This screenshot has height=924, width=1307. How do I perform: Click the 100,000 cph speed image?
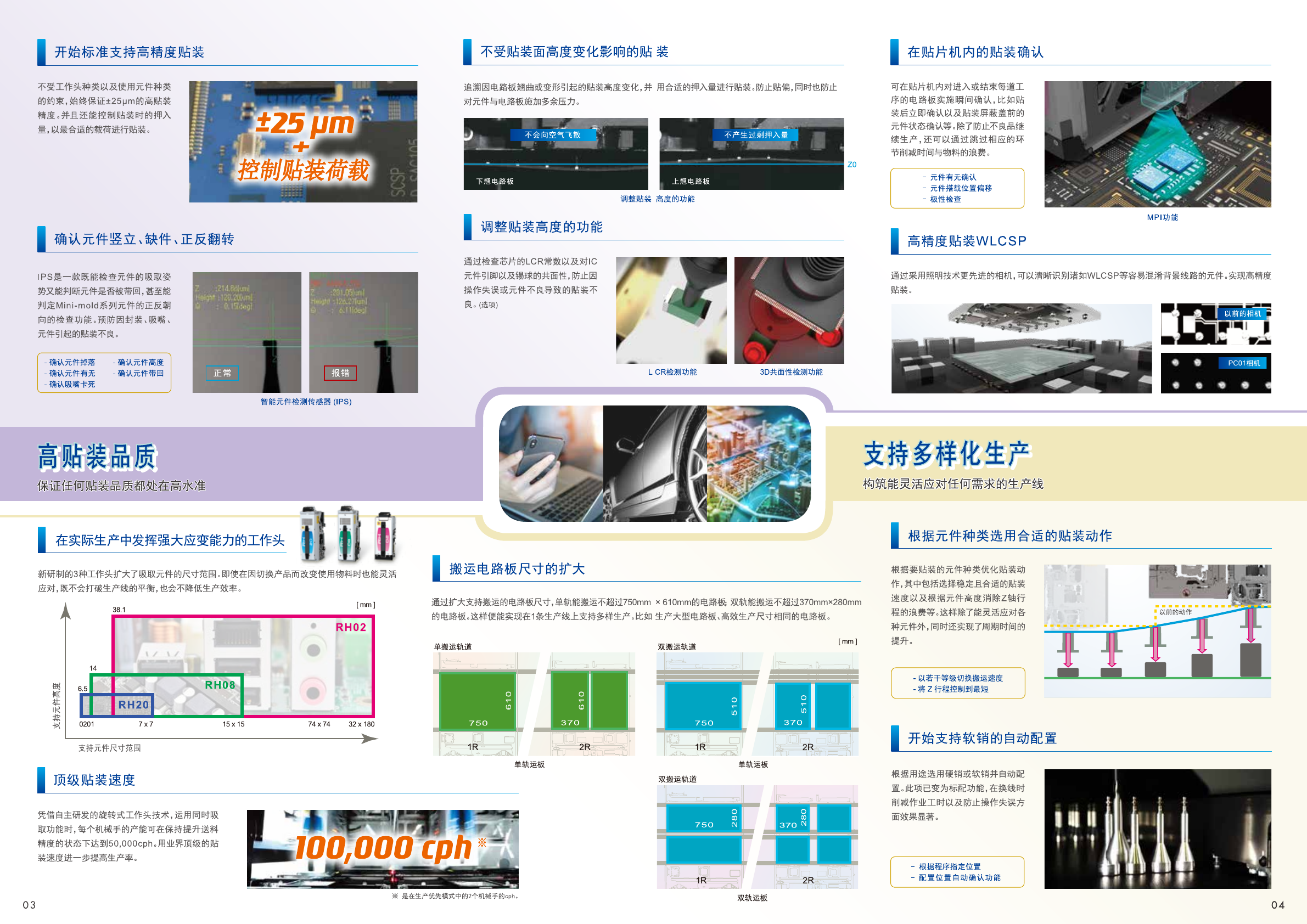pyautogui.click(x=383, y=848)
